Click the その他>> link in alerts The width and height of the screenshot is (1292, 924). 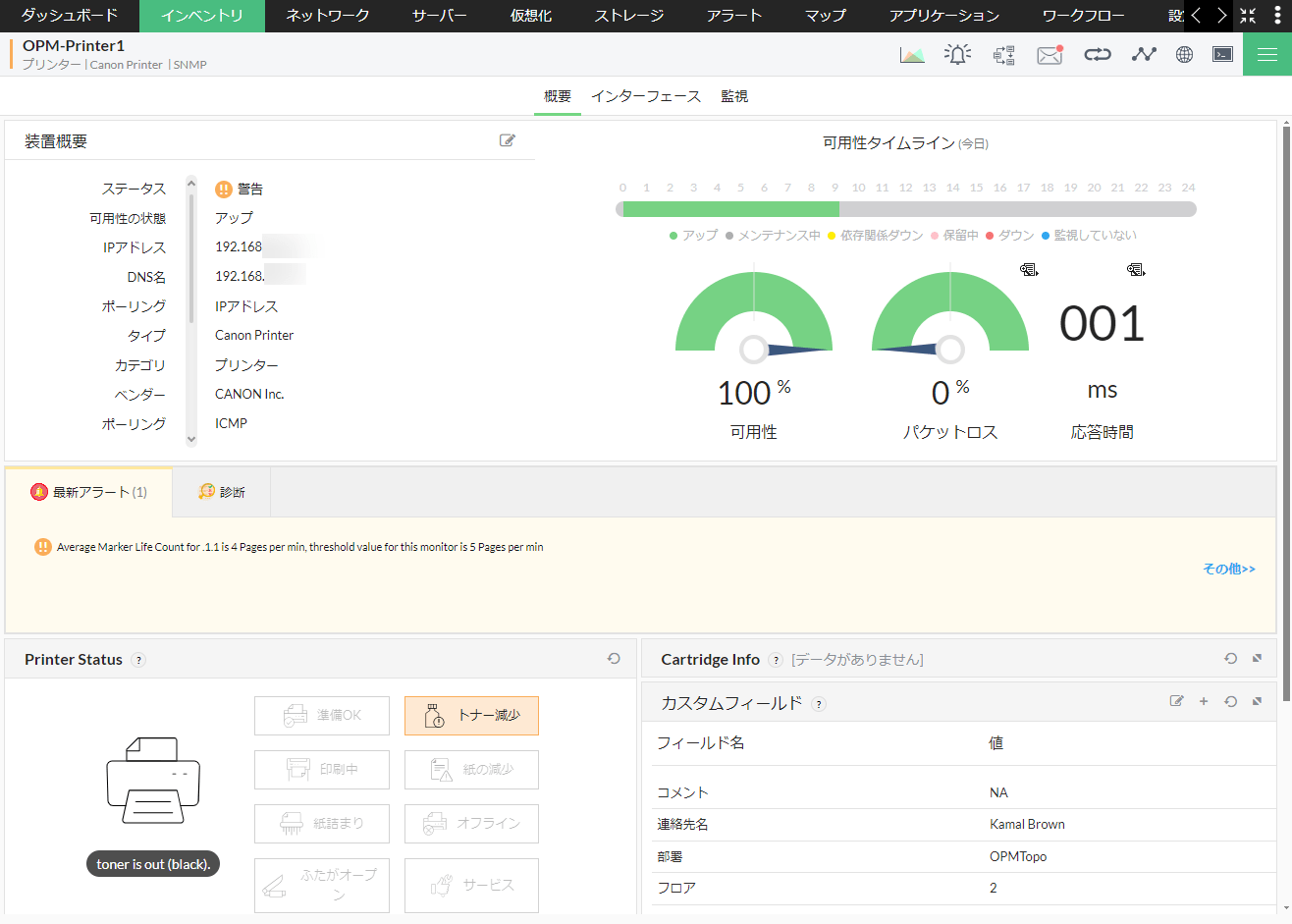click(1228, 569)
